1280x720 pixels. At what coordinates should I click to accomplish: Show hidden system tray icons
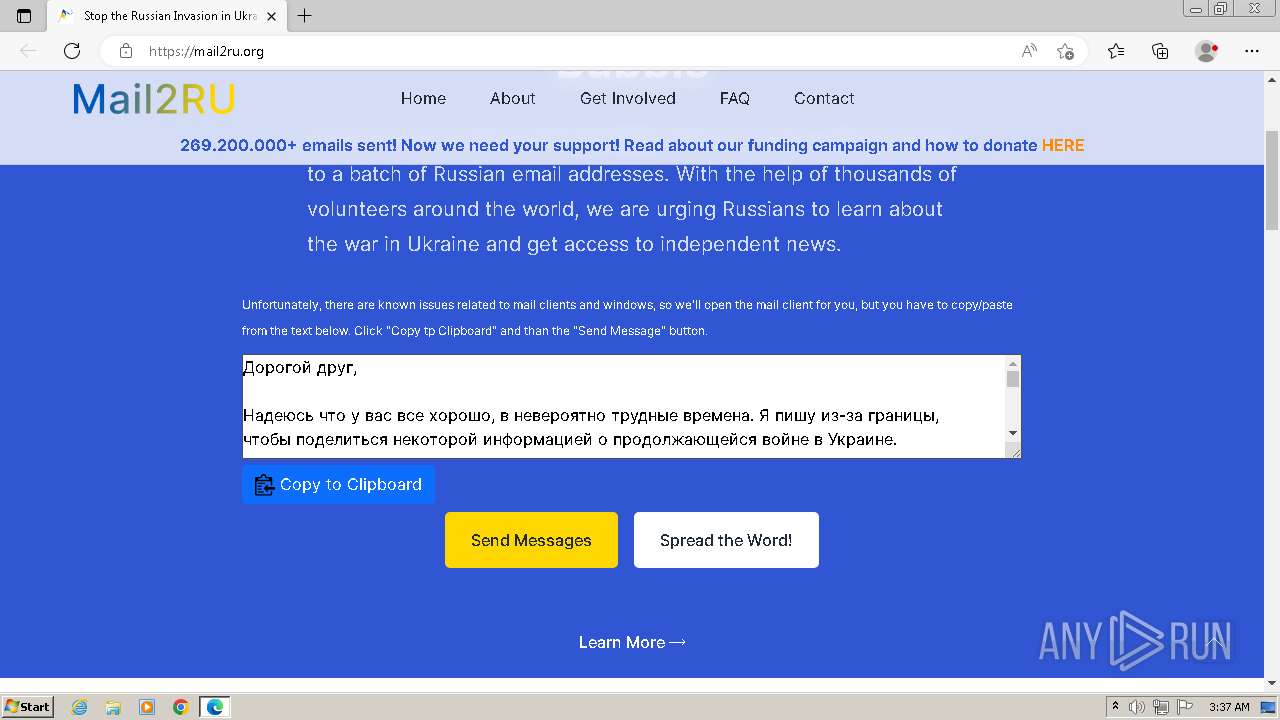pyautogui.click(x=1116, y=706)
